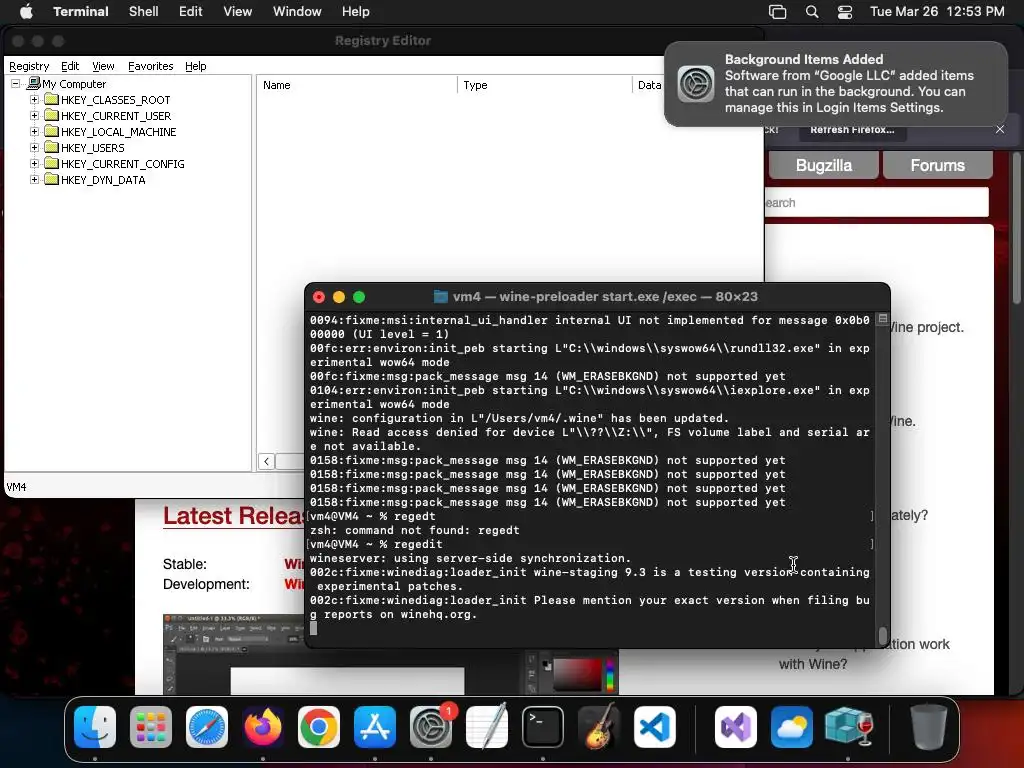The width and height of the screenshot is (1024, 768).
Task: Click the folder proxy icon in Terminal title
Action: point(441,297)
